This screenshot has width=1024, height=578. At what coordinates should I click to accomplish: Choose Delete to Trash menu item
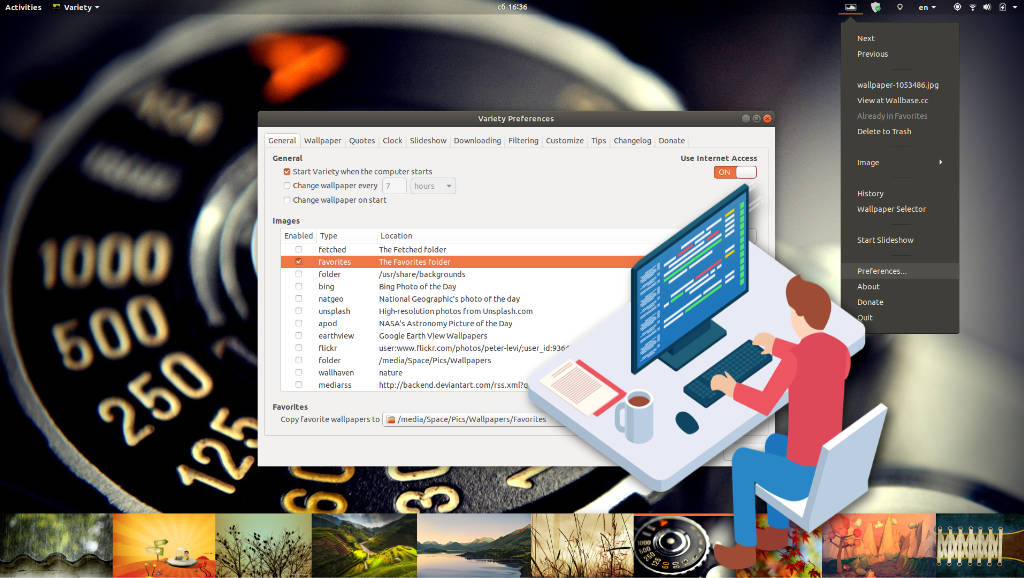[884, 131]
